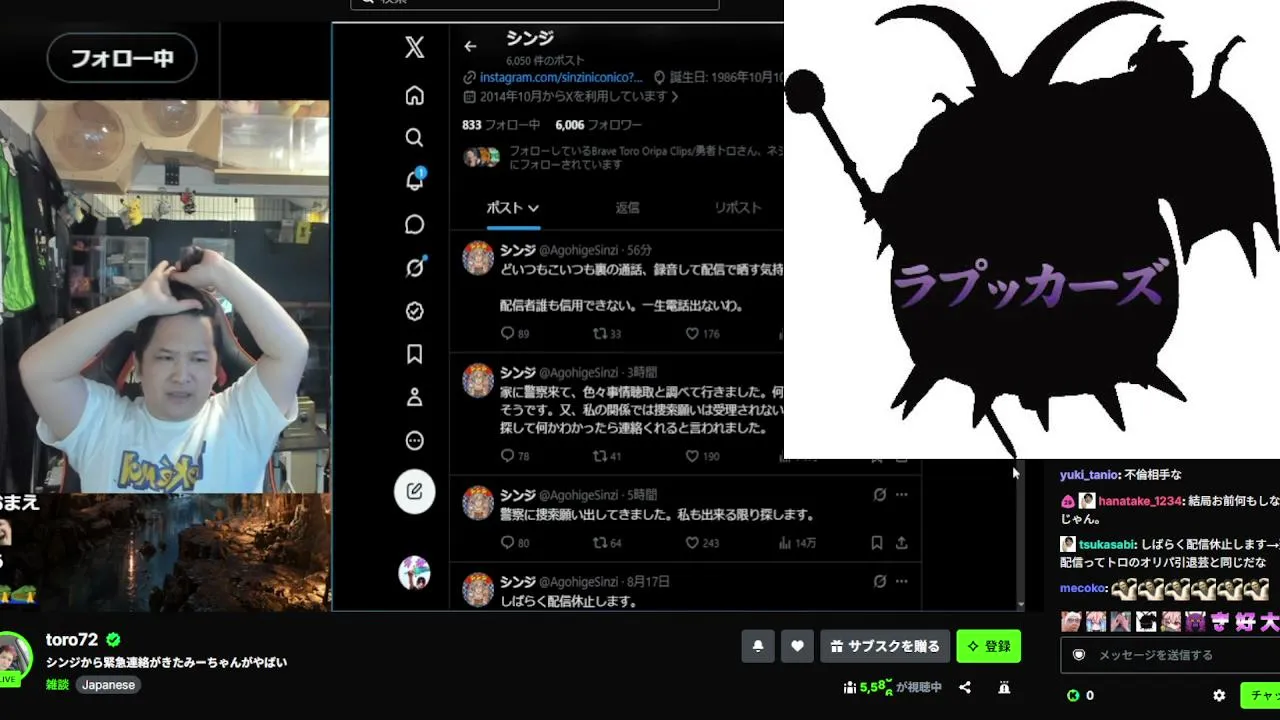
Task: Open @AgohigeSinzi handle on 3時間 post
Action: coord(580,373)
